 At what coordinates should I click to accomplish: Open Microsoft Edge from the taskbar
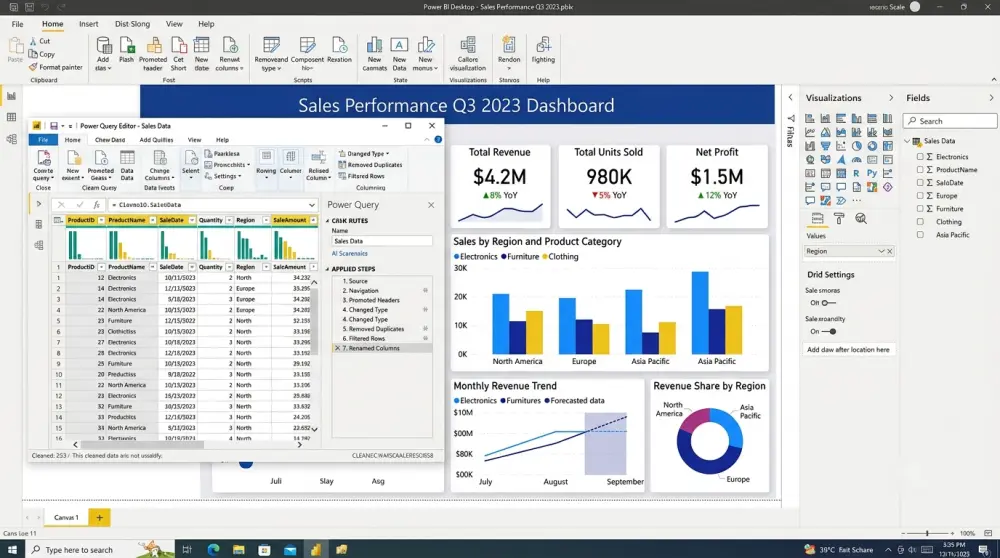(213, 549)
